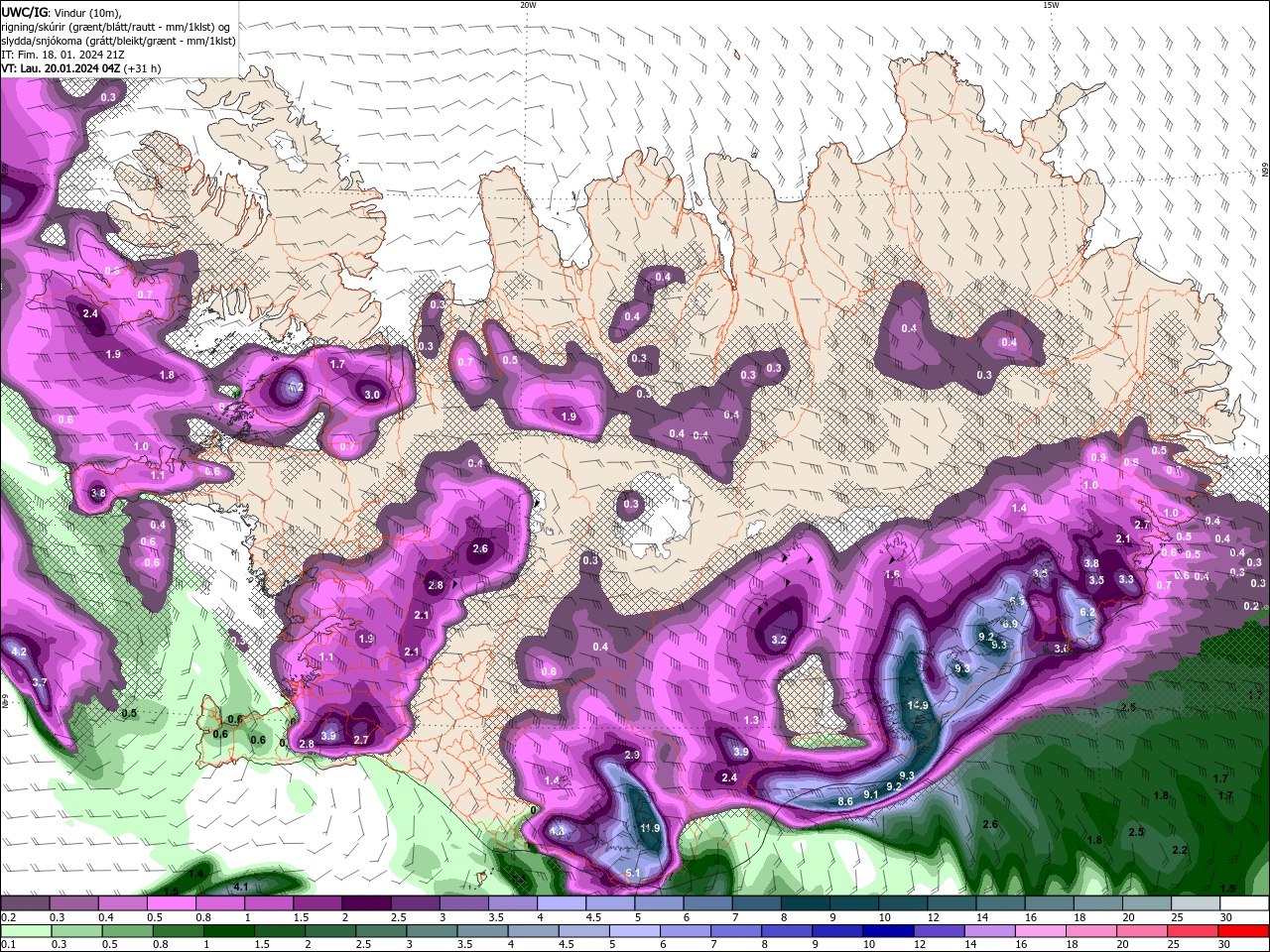Click the violet 12 swatch in the lower legend
The image size is (1270, 952).
[940, 931]
